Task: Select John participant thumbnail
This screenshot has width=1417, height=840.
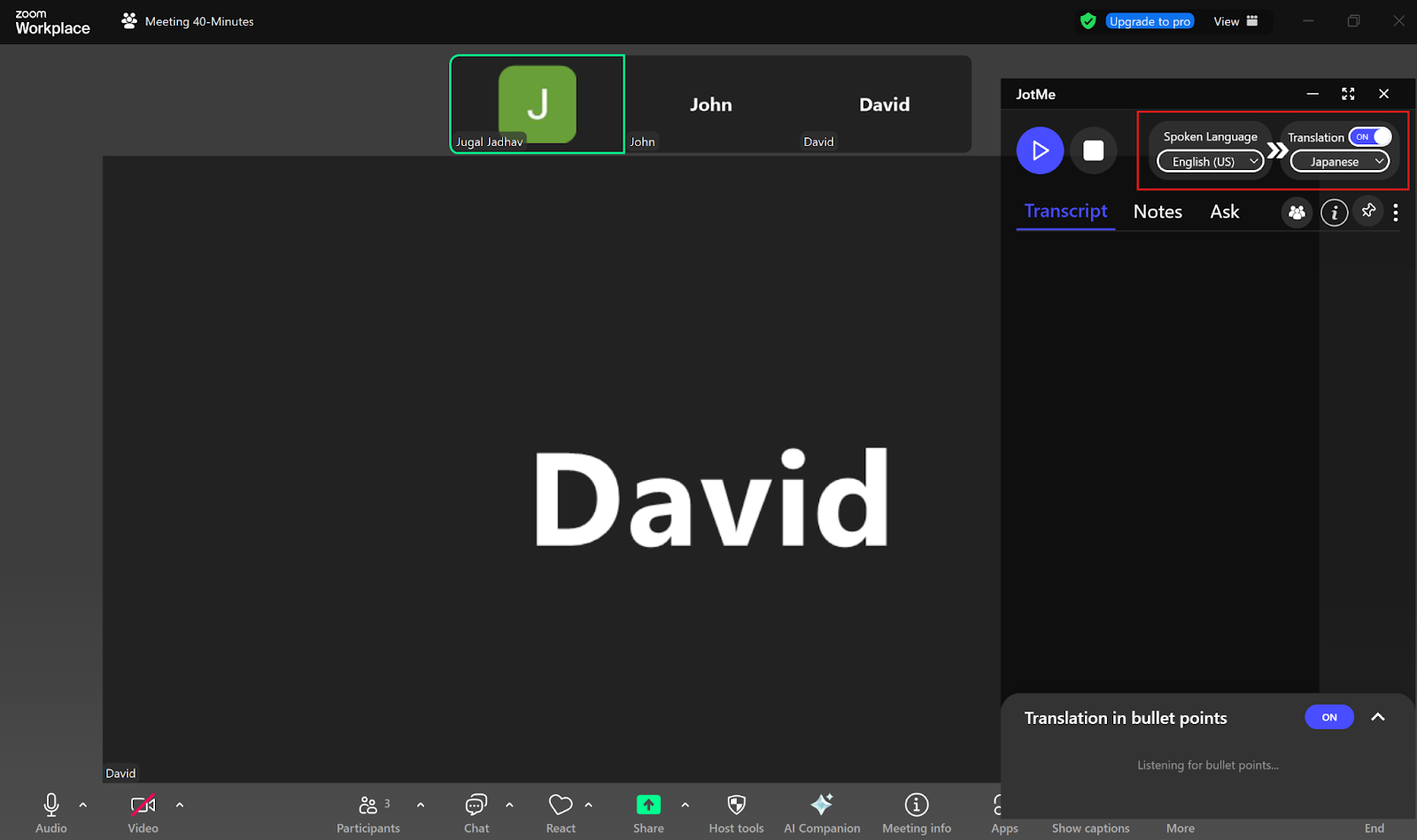Action: (x=711, y=104)
